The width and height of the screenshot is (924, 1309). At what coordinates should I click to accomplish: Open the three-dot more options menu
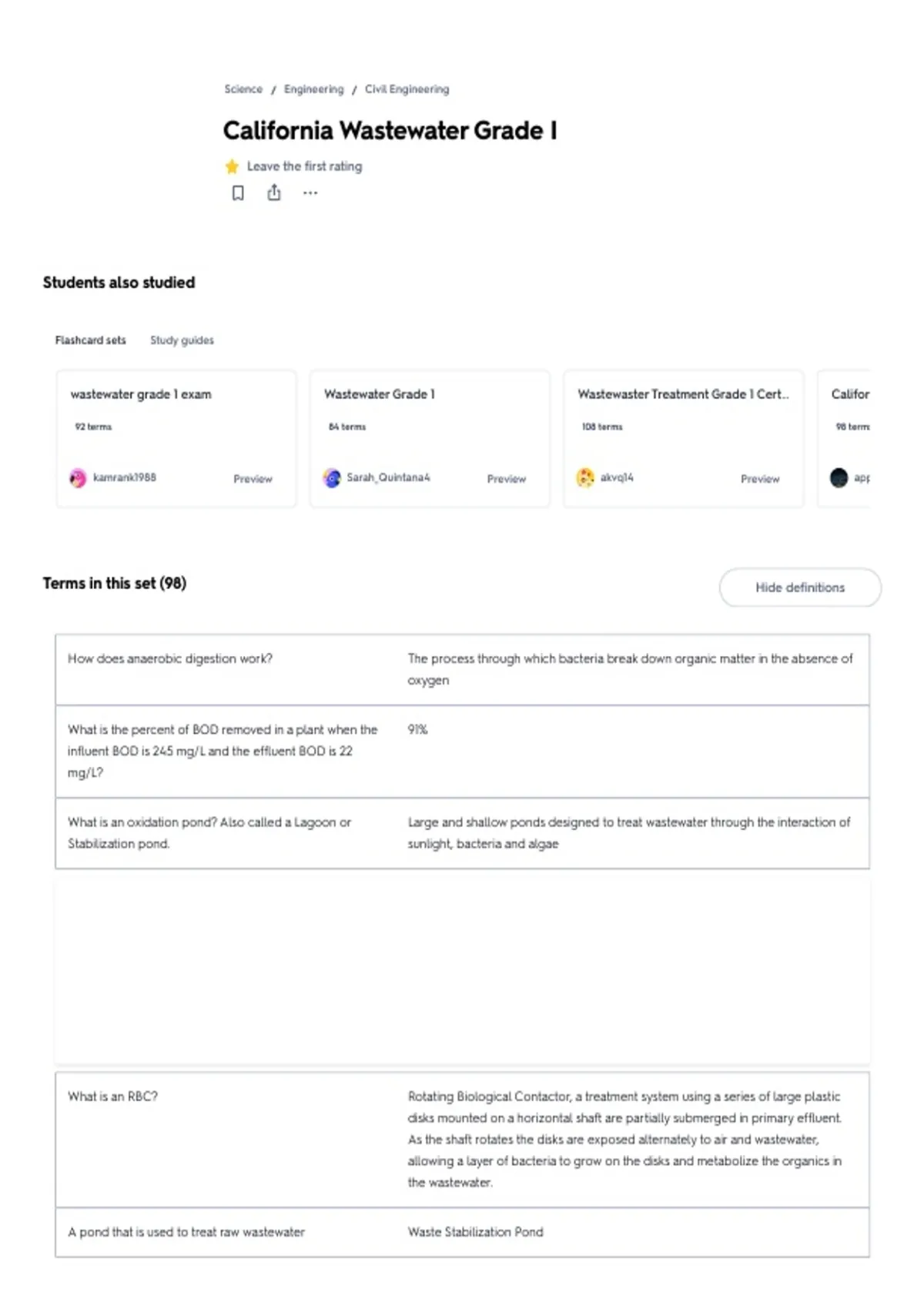click(x=310, y=193)
